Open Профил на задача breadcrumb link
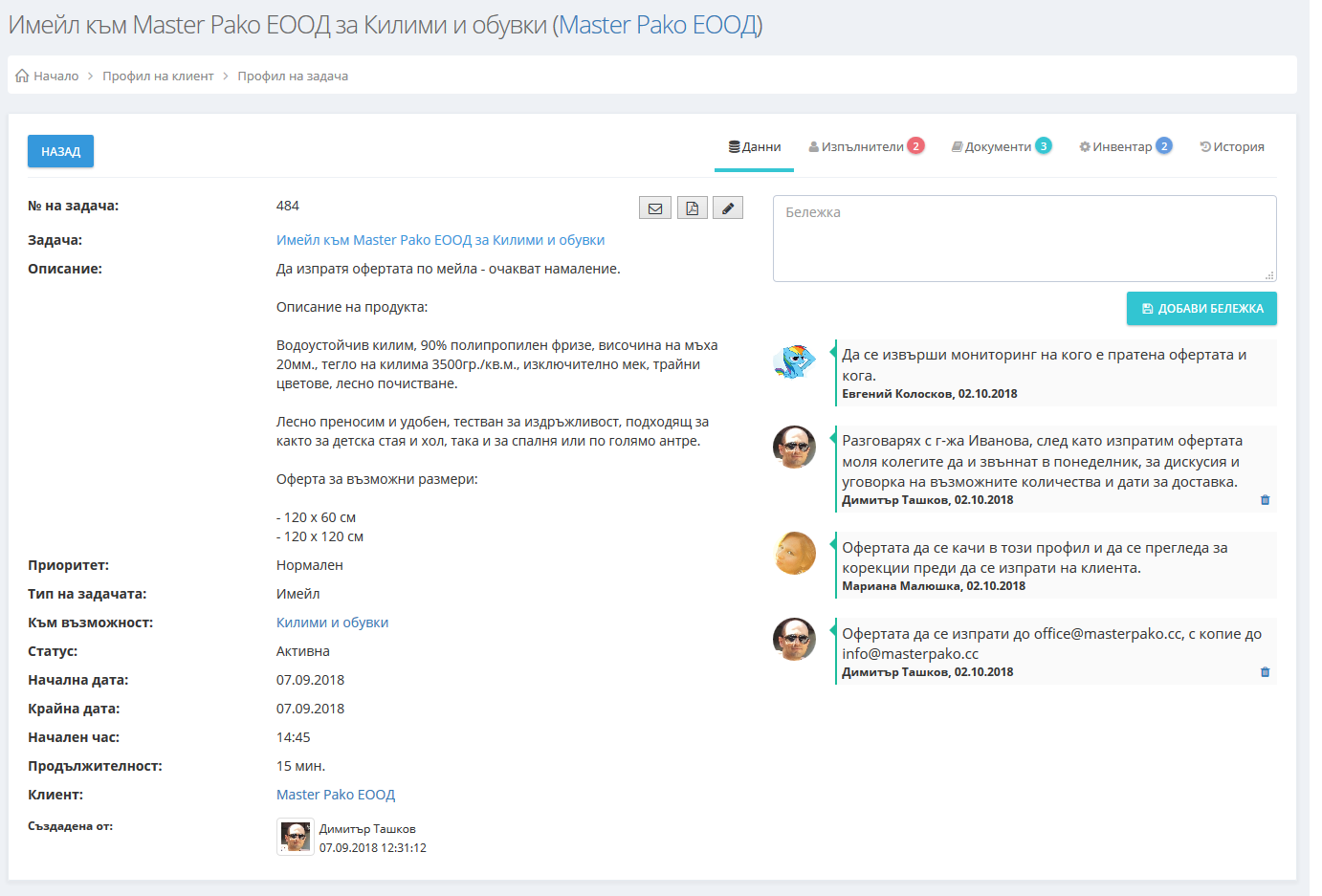This screenshot has height=896, width=1322. [x=293, y=76]
